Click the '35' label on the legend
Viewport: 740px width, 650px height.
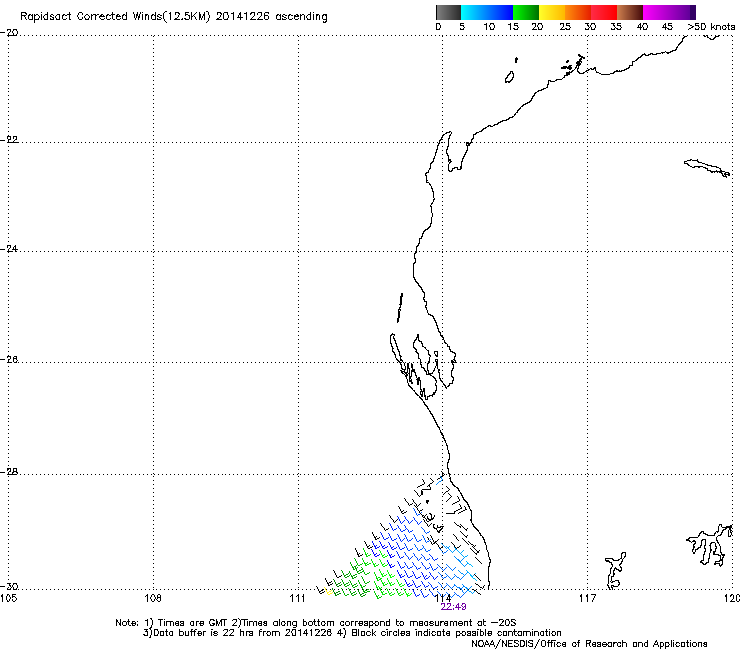click(616, 27)
